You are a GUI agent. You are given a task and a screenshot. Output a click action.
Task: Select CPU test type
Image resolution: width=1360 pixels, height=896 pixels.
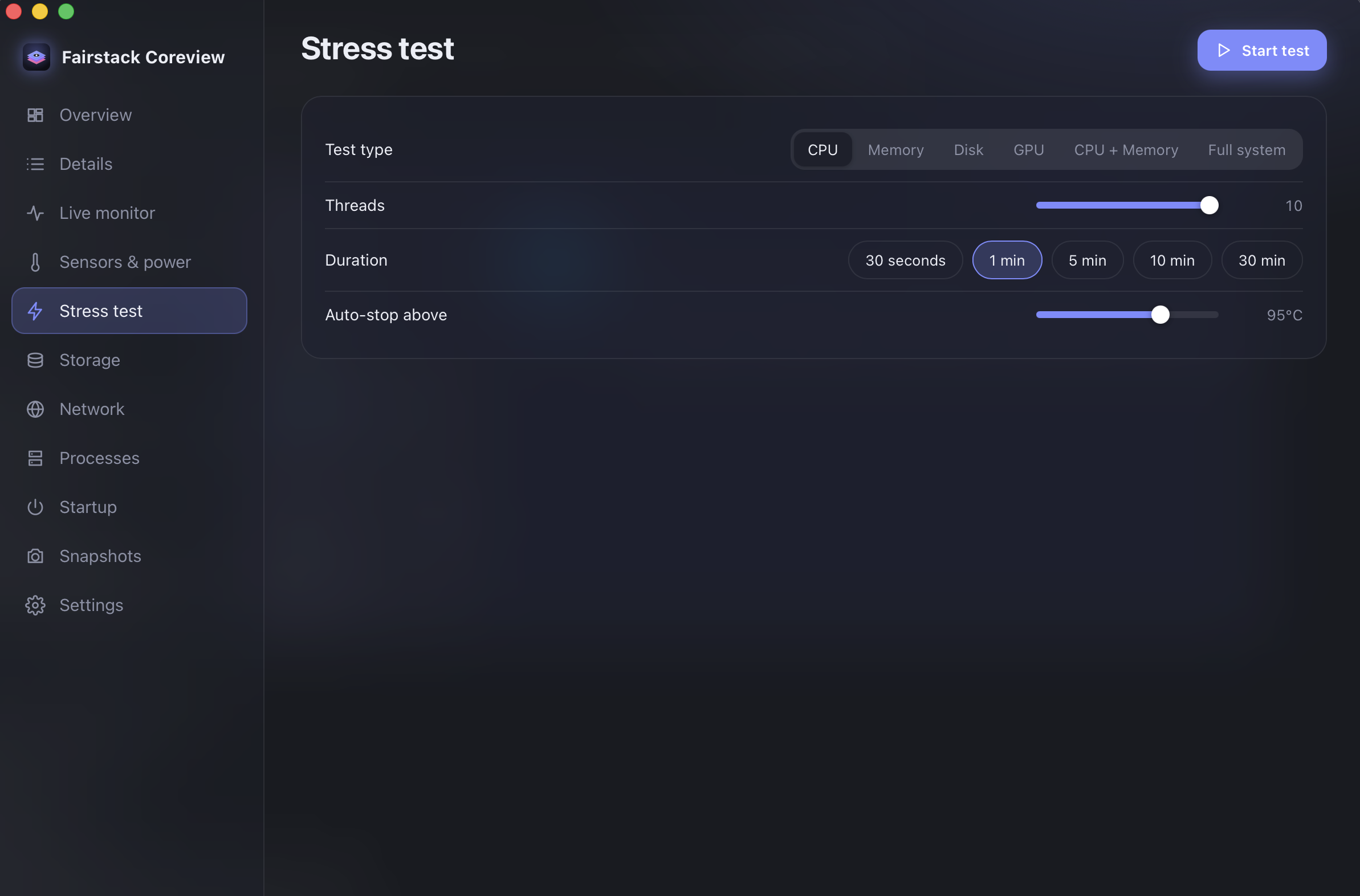(823, 150)
